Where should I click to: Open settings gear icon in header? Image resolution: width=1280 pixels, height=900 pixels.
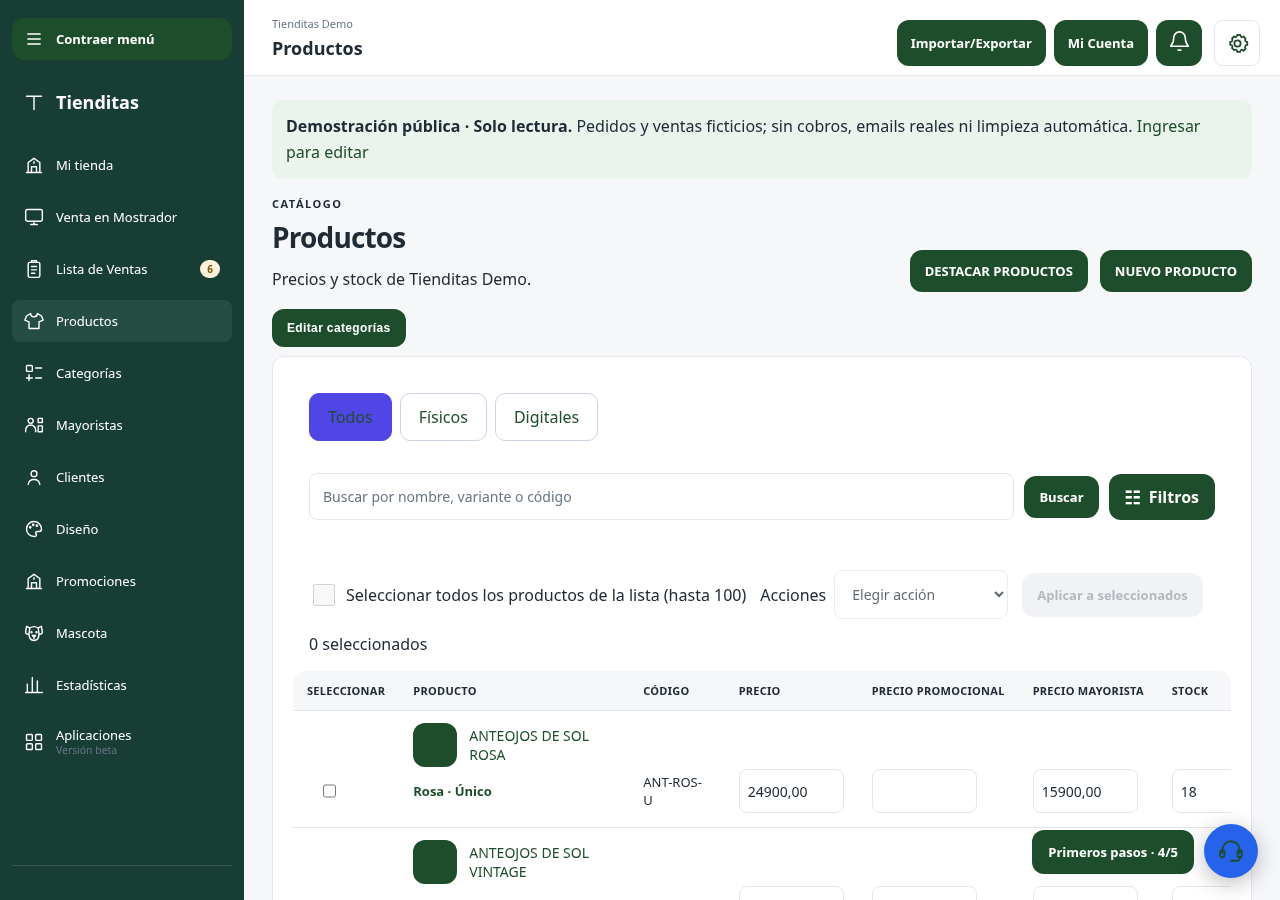click(x=1237, y=43)
